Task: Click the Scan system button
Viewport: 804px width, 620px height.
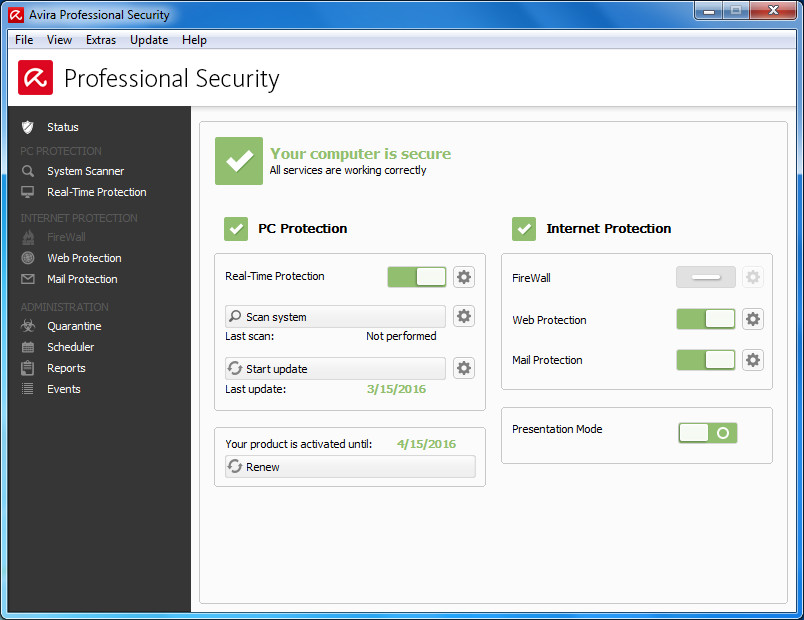Action: [335, 316]
